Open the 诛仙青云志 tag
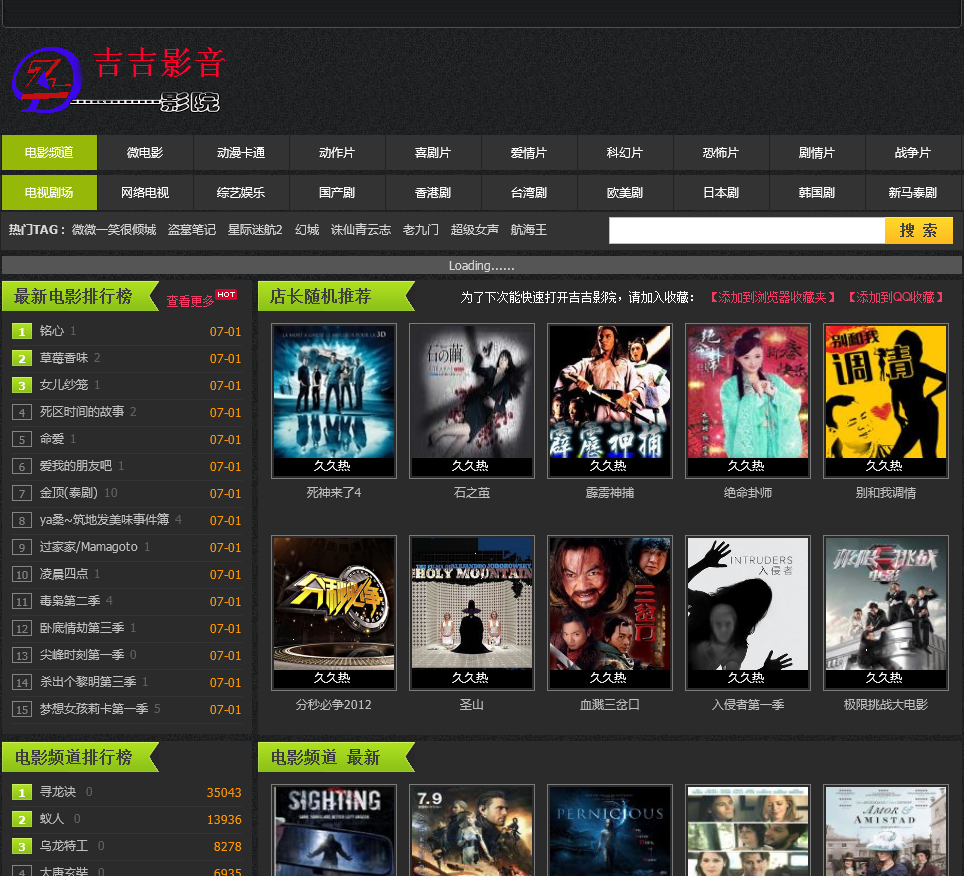This screenshot has width=964, height=876. click(x=361, y=230)
